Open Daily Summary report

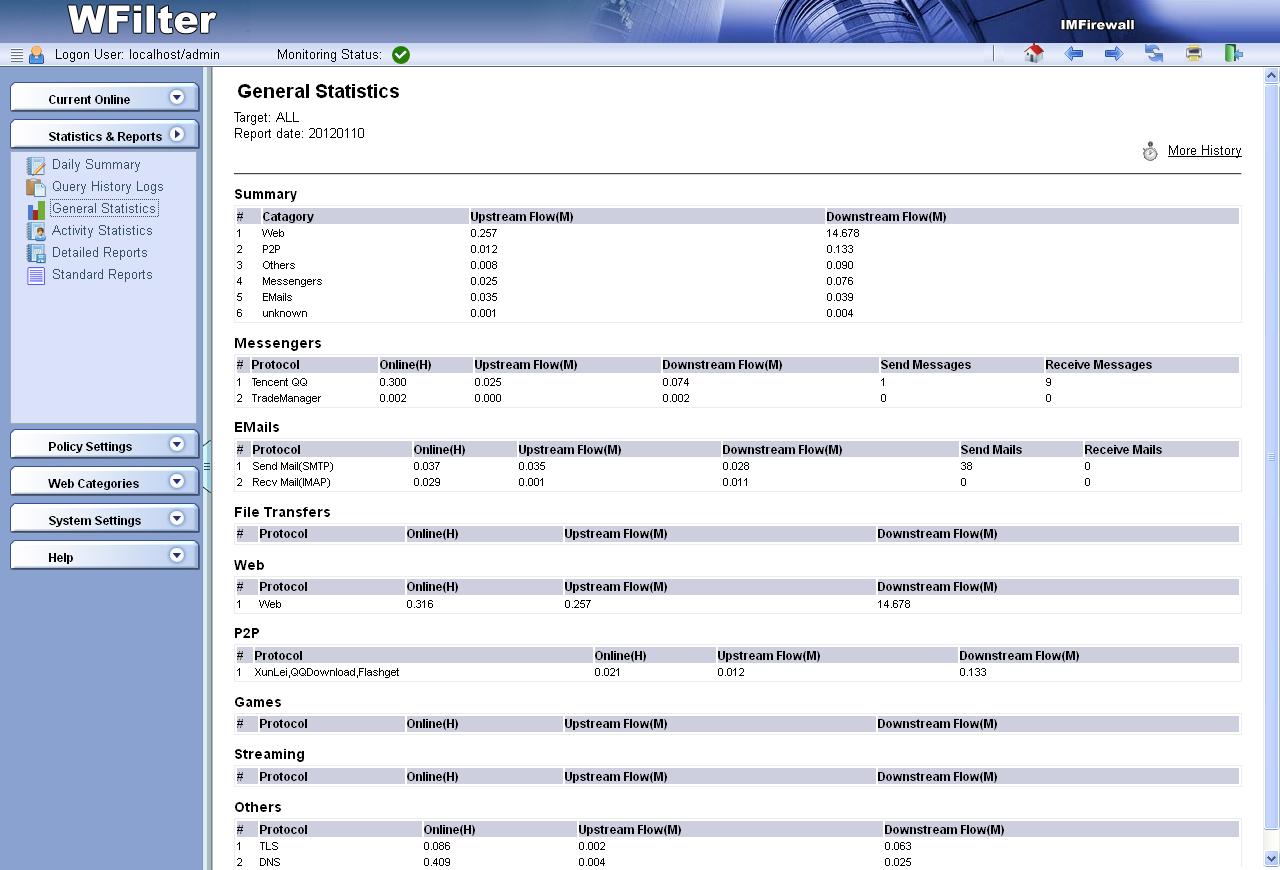click(x=96, y=165)
